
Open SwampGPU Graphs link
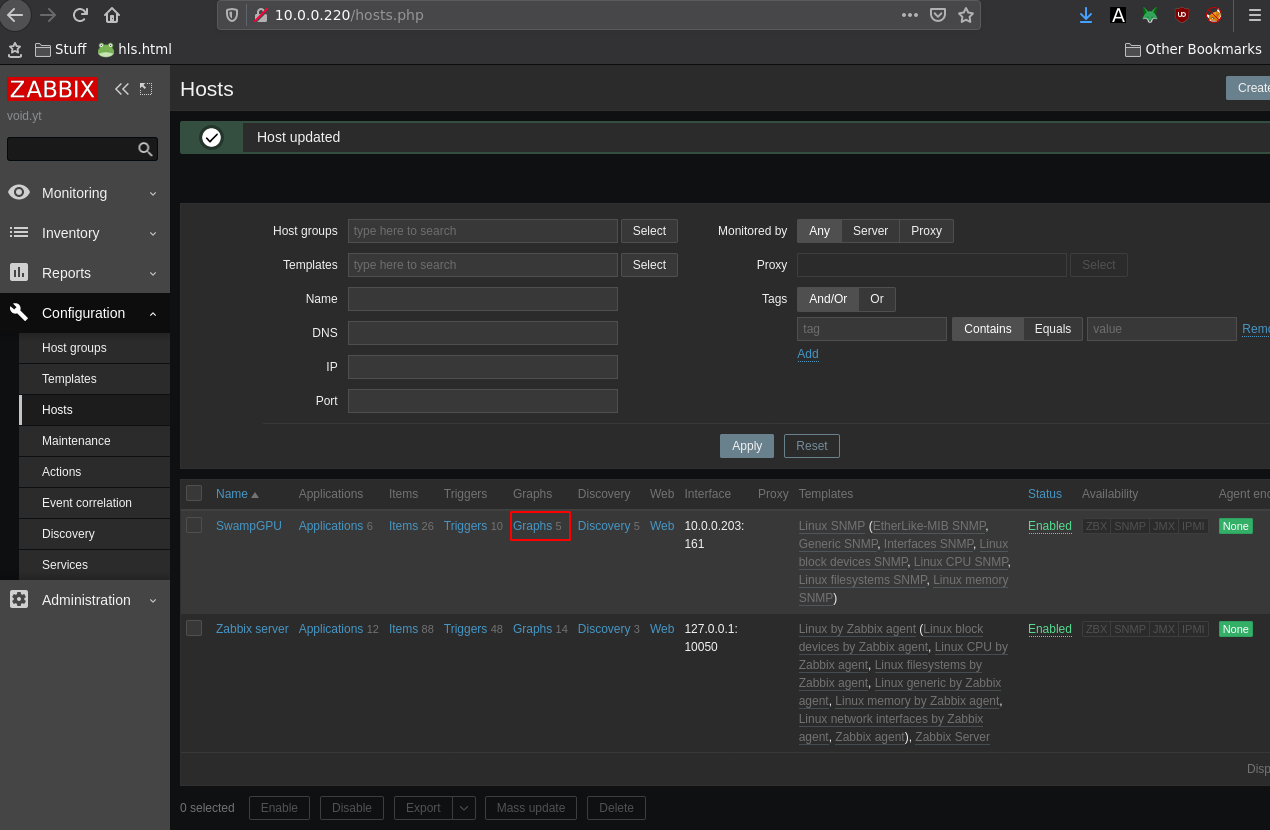(532, 526)
